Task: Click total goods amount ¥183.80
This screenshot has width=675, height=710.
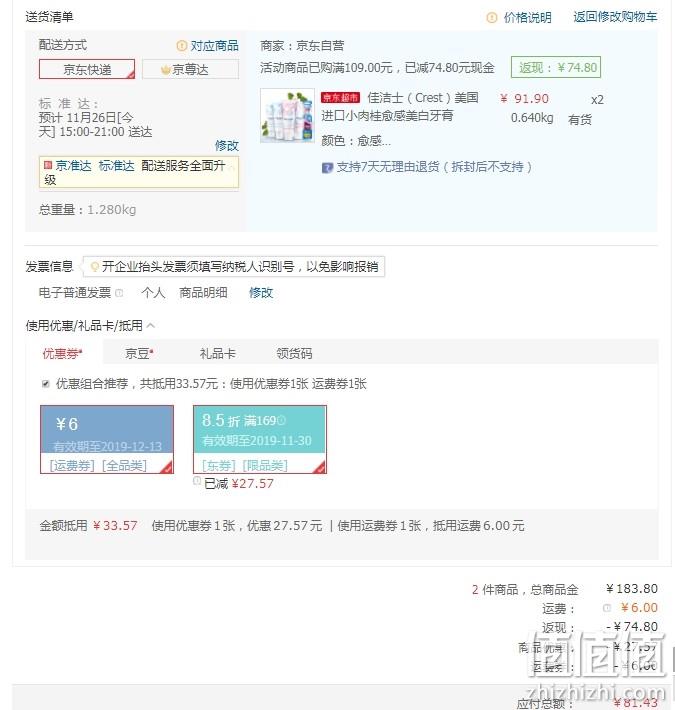Action: (632, 589)
